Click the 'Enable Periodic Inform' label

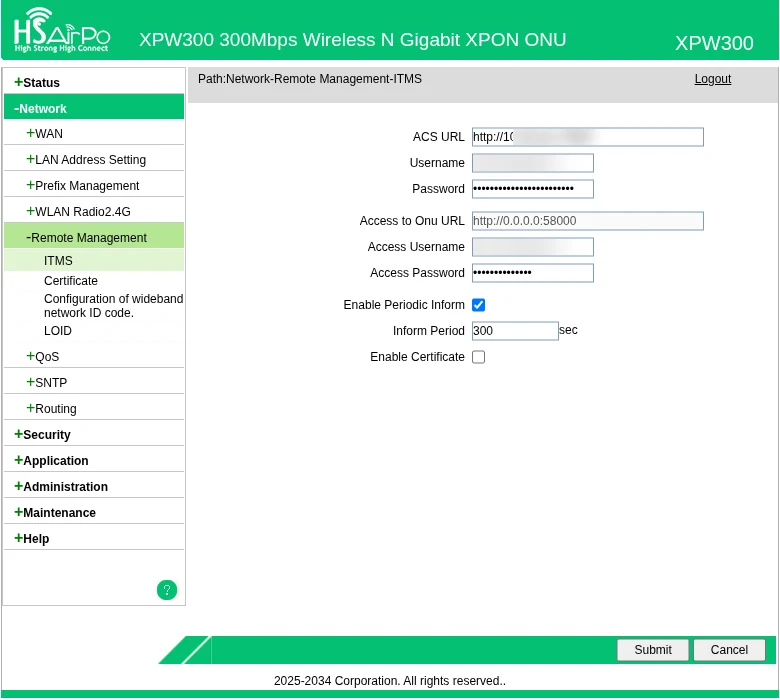[403, 305]
